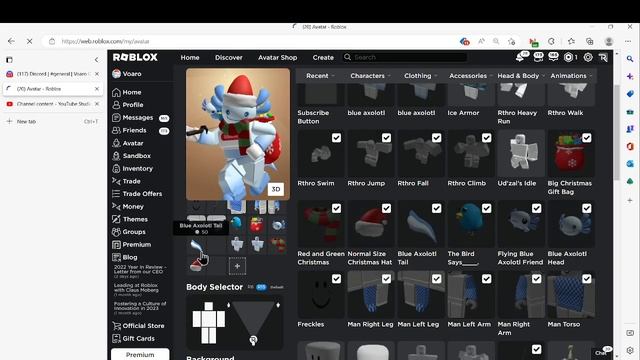Expand the Accessories dropdown
Image resolution: width=640 pixels, height=360 pixels.
(470, 76)
